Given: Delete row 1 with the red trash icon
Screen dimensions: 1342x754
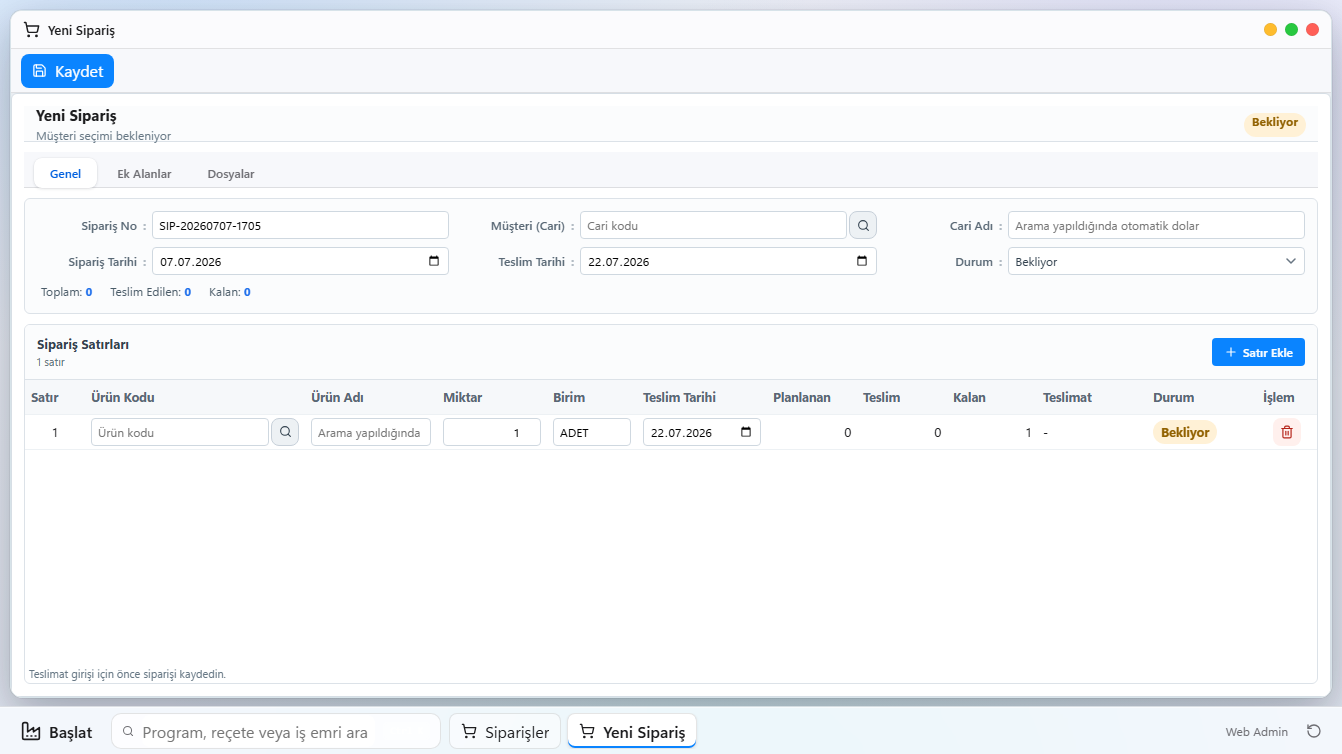Looking at the screenshot, I should tap(1287, 432).
